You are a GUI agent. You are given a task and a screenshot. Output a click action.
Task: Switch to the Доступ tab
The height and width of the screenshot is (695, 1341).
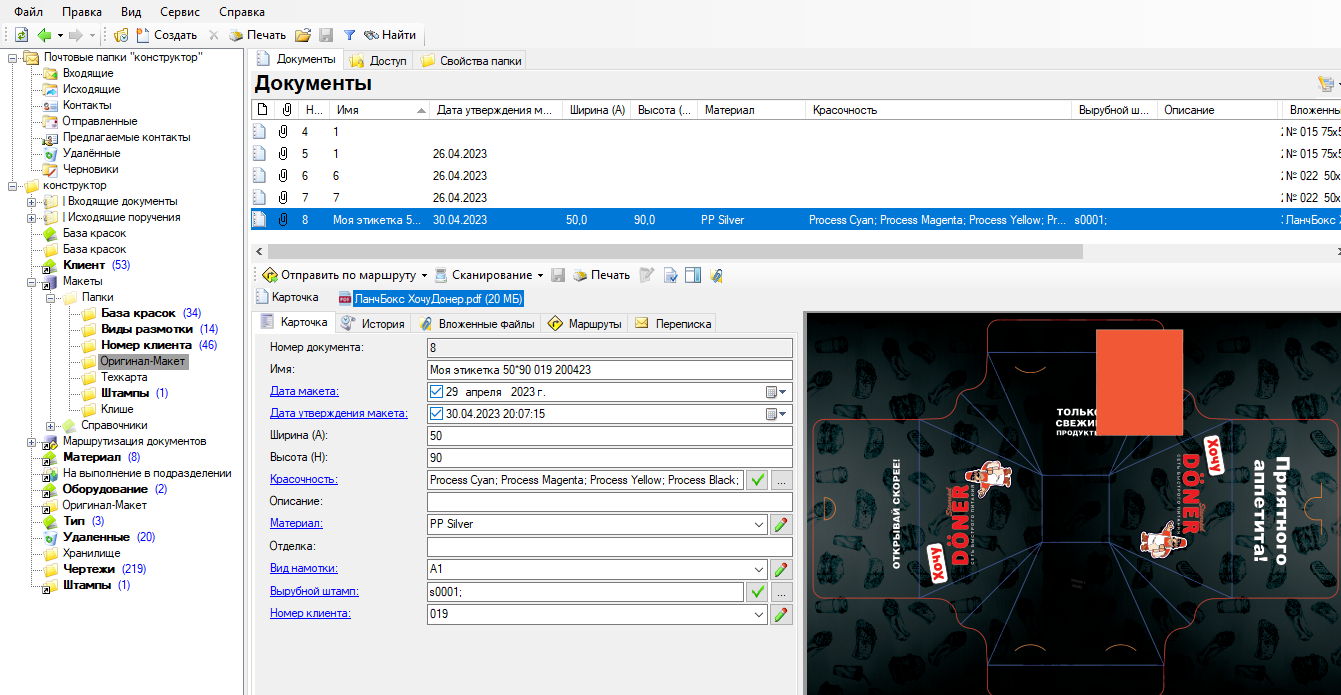click(378, 61)
